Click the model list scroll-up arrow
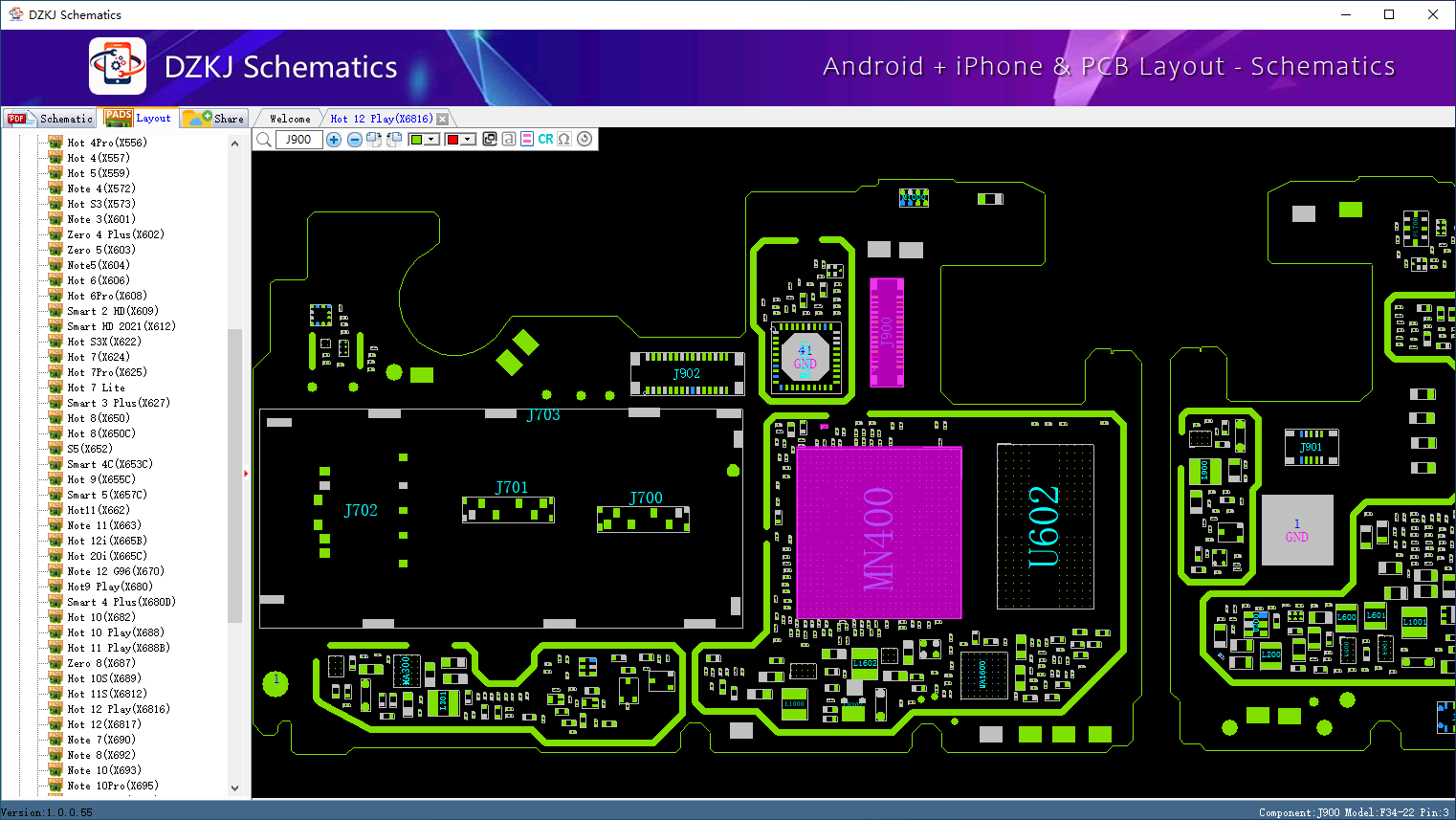This screenshot has width=1456, height=820. [x=235, y=144]
